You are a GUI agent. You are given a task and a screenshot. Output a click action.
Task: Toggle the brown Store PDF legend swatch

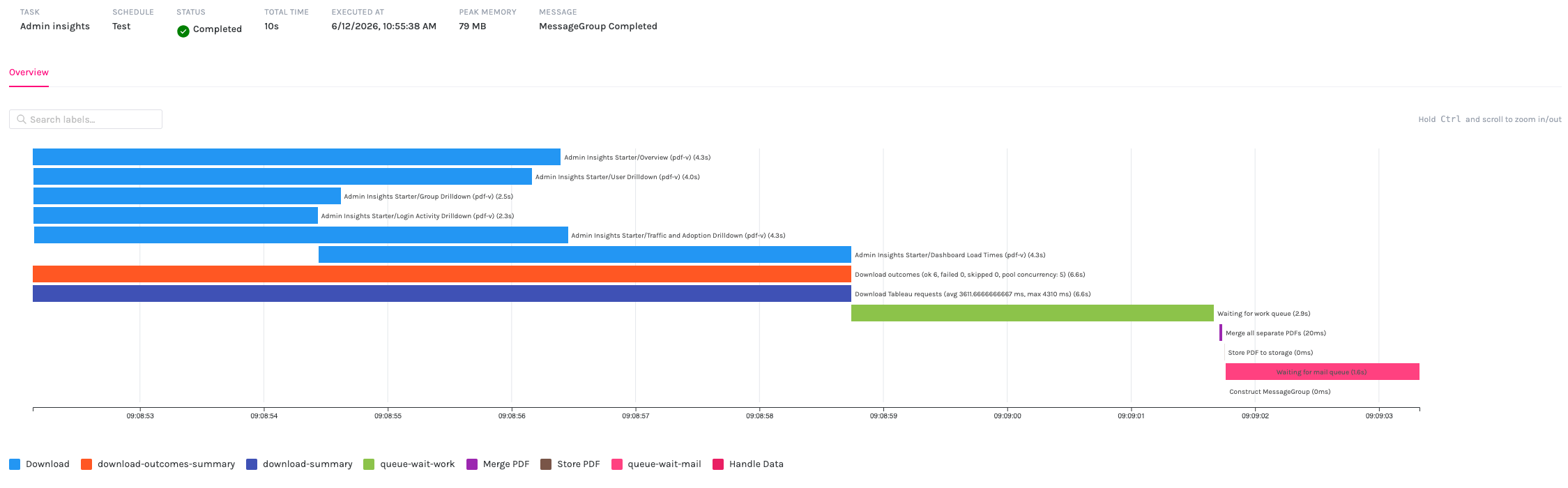coord(546,464)
